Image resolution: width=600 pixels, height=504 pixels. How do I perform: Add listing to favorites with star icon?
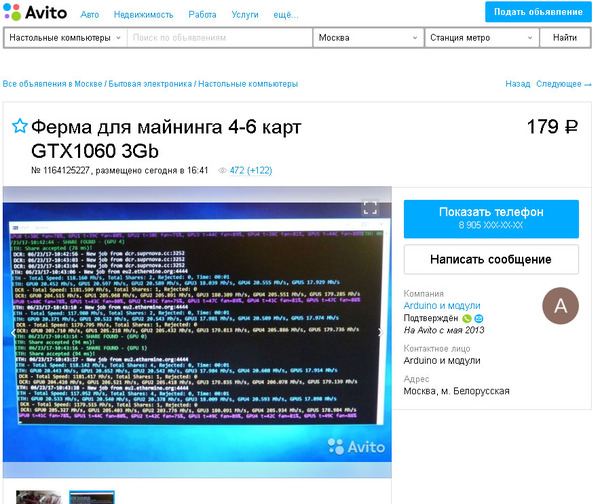point(19,127)
